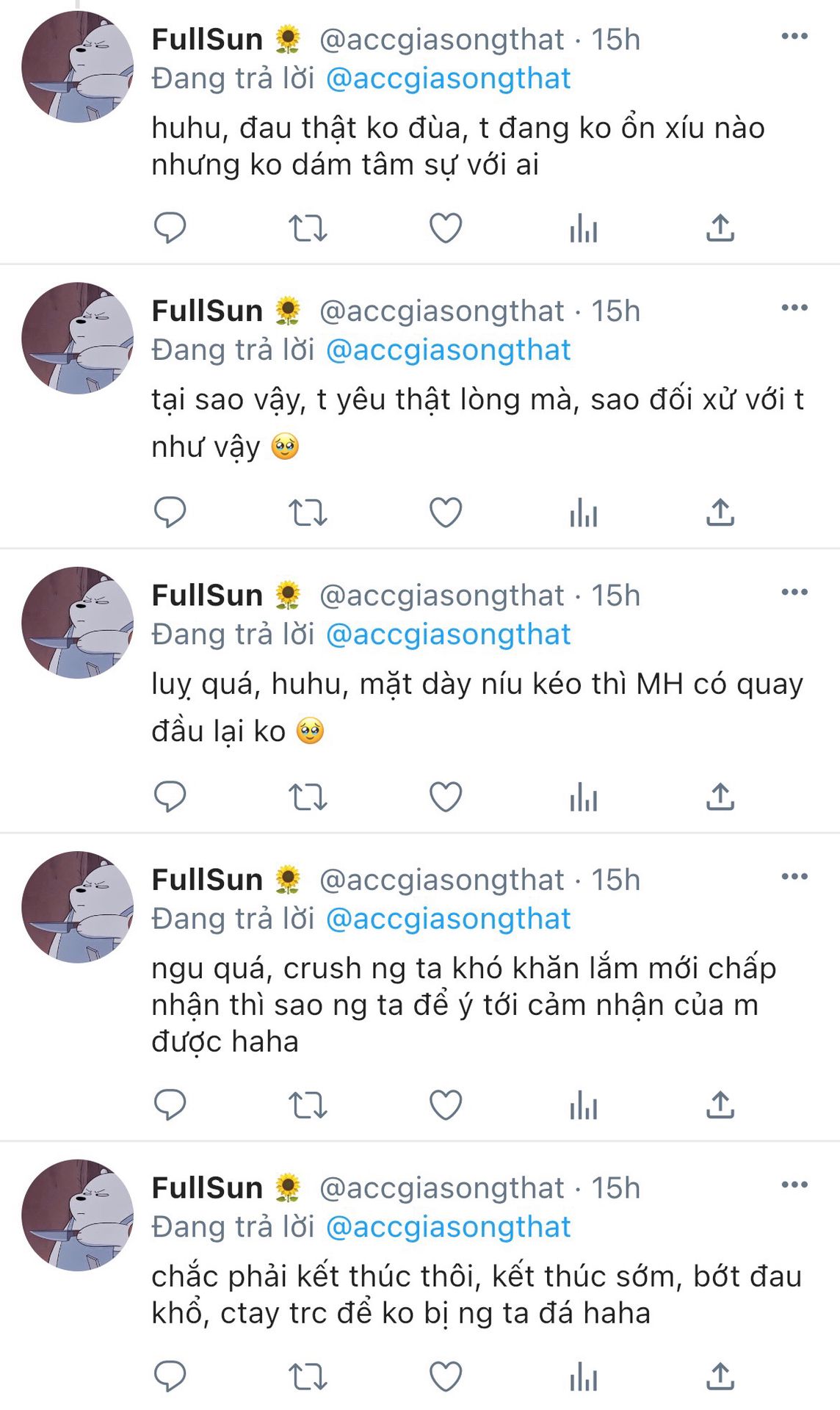Screen dimensions: 840x1410
Task: Like the 'chắc phải kết thúc' tweet
Action: [x=445, y=1375]
